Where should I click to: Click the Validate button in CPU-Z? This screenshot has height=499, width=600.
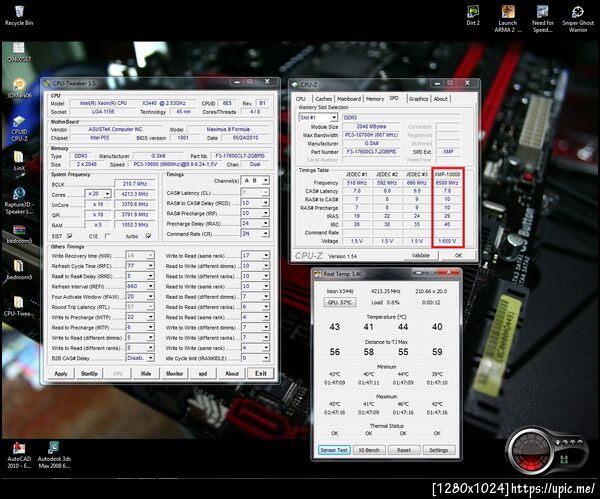tap(421, 255)
